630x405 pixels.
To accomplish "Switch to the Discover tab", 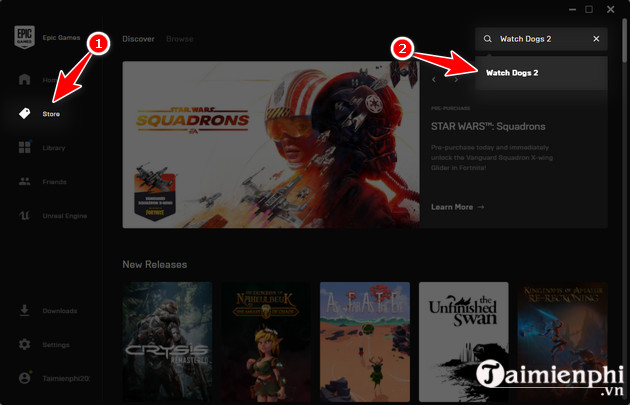I will [x=138, y=39].
